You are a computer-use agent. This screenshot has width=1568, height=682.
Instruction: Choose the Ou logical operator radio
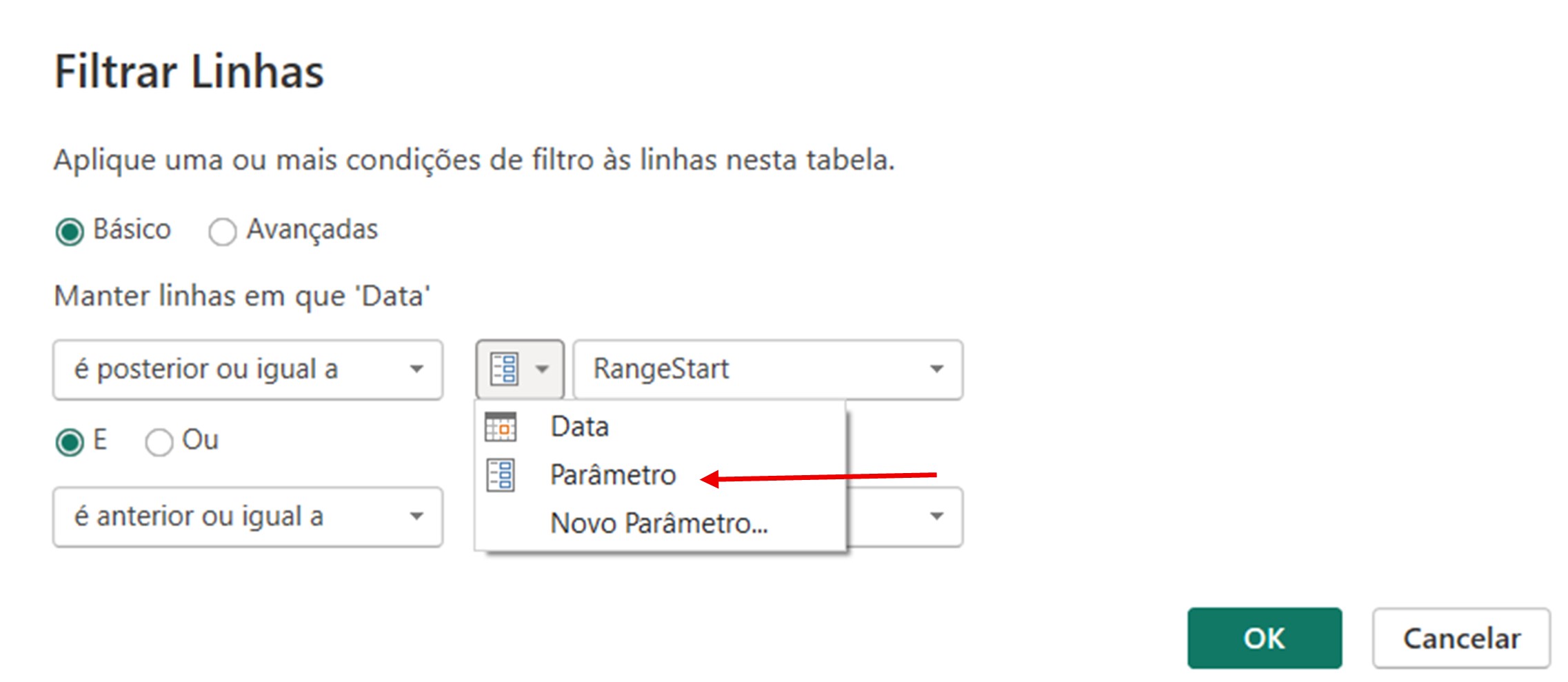click(x=159, y=442)
